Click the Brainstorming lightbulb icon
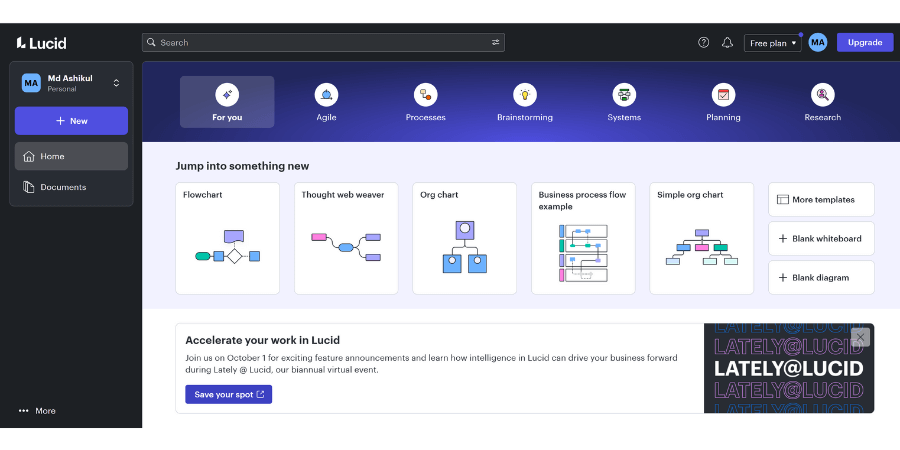 pos(525,95)
